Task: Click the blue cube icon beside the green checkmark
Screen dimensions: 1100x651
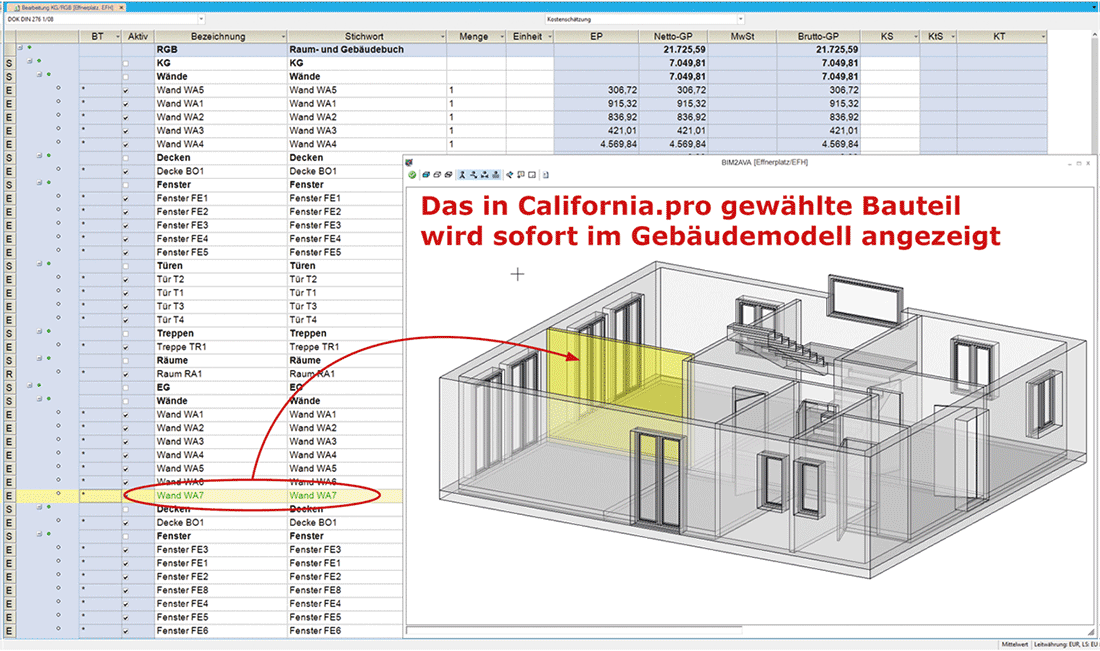Action: click(426, 175)
